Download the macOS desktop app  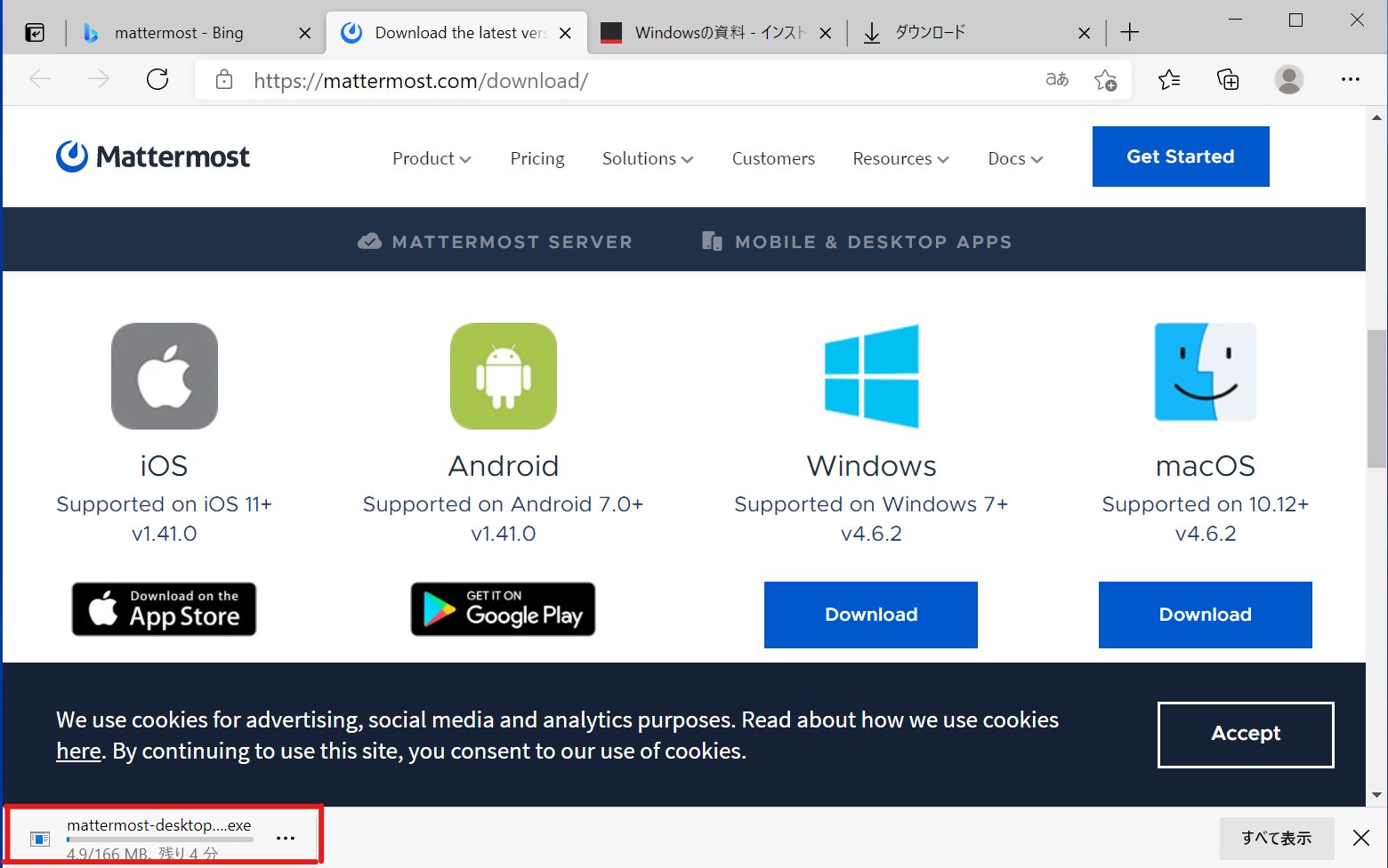pyautogui.click(x=1206, y=615)
